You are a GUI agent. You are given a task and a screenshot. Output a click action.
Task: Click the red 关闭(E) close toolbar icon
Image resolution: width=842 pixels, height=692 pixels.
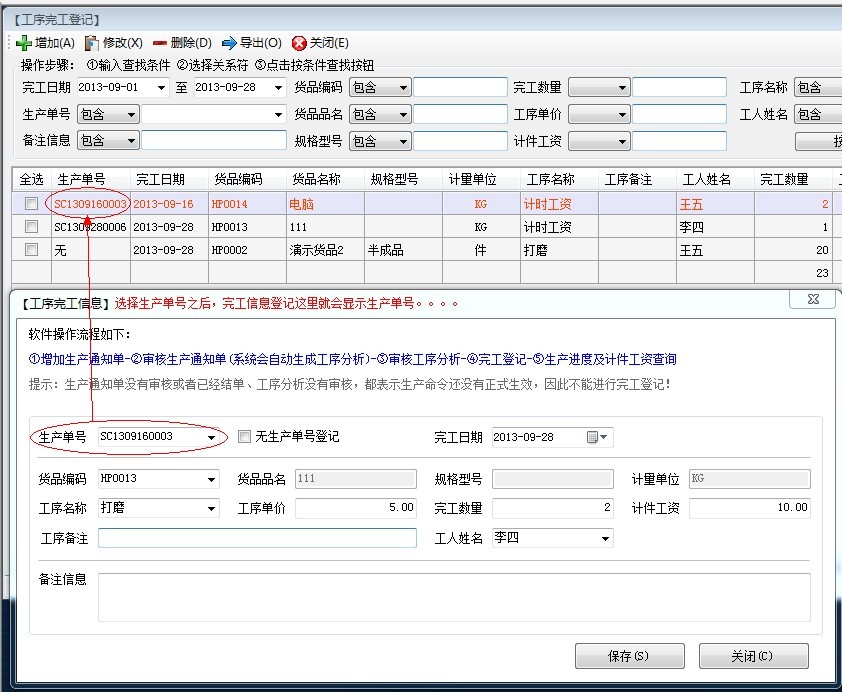click(x=299, y=43)
